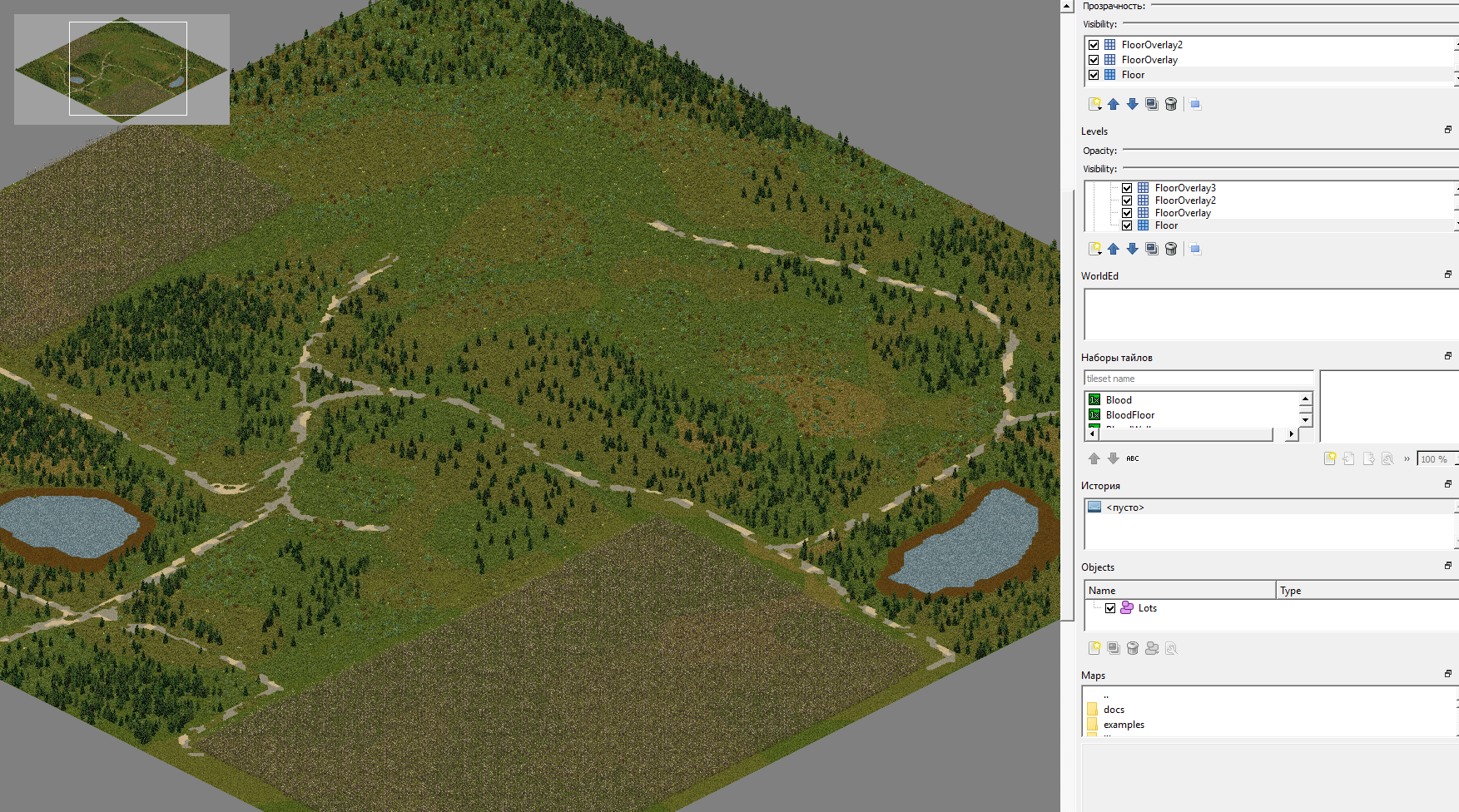This screenshot has height=812, width=1459.
Task: Float the Наборы тайлов dock panel
Action: pos(1448,356)
